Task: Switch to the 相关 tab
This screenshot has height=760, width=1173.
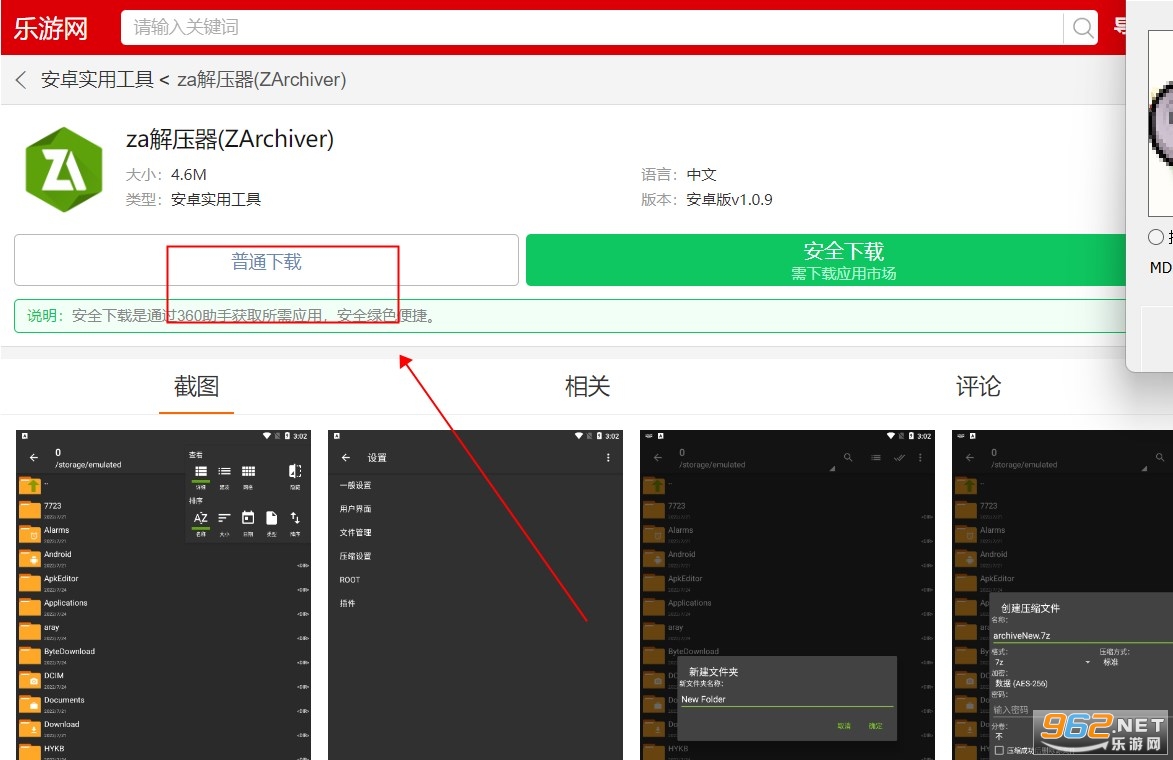Action: tap(587, 387)
